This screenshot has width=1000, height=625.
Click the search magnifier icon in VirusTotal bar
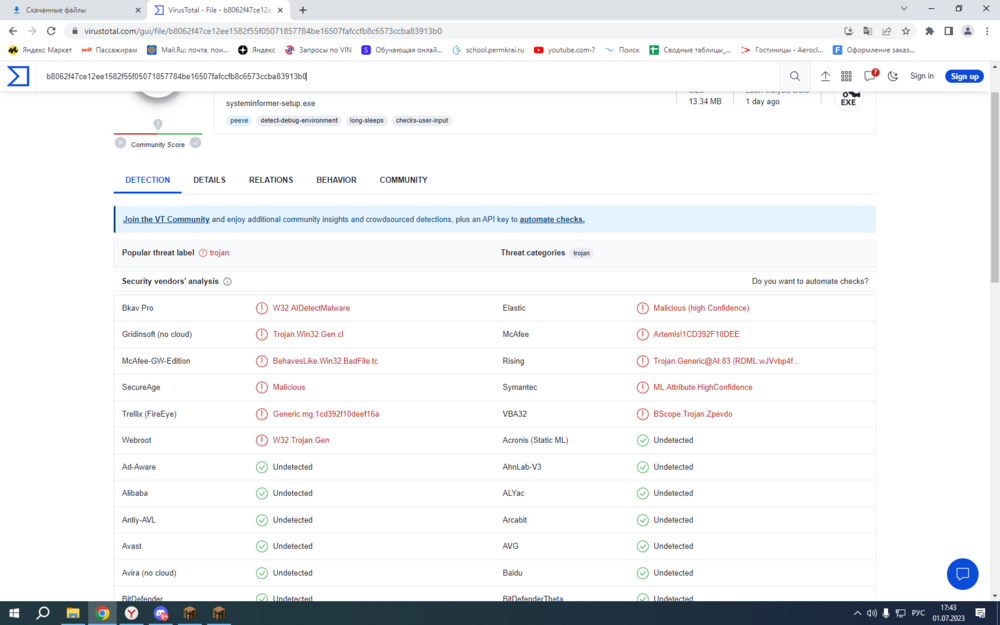point(795,76)
